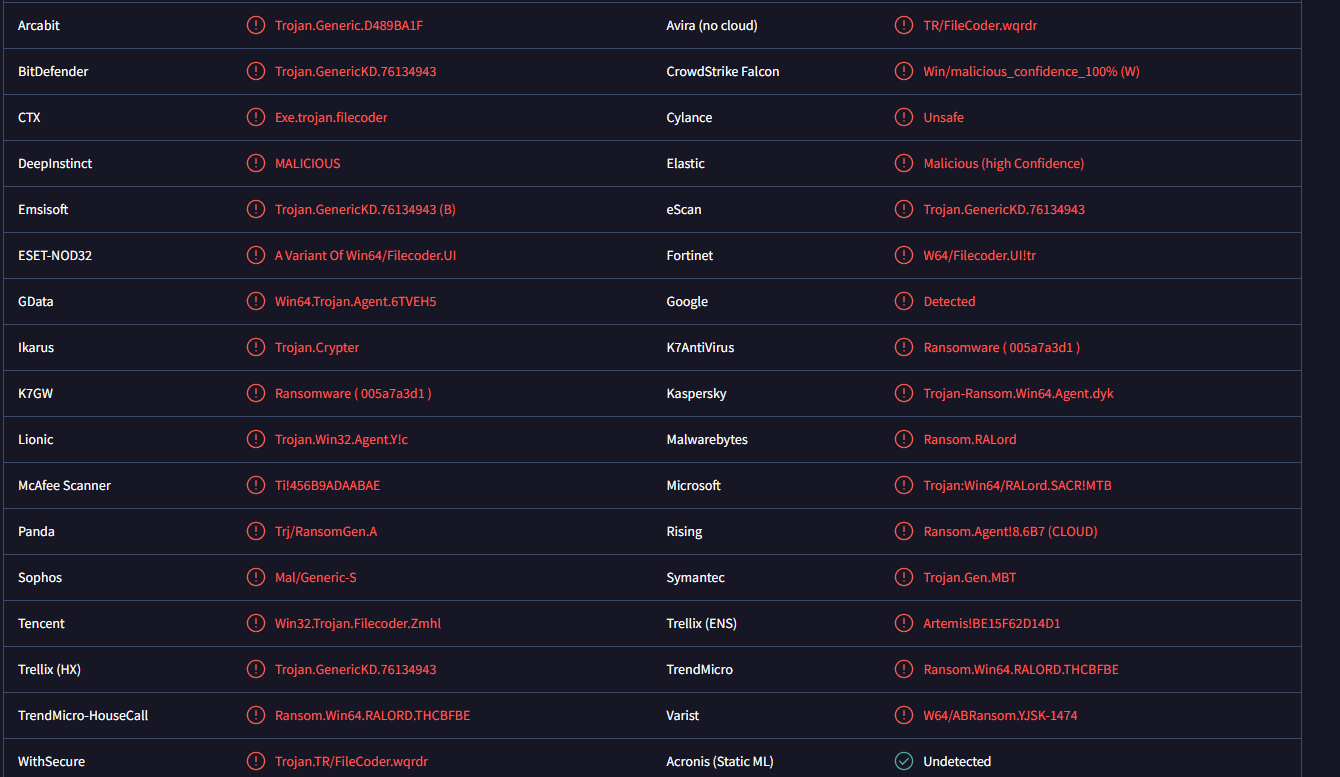Click the warning icon in the TrendMicro-HouseCall row

256,715
